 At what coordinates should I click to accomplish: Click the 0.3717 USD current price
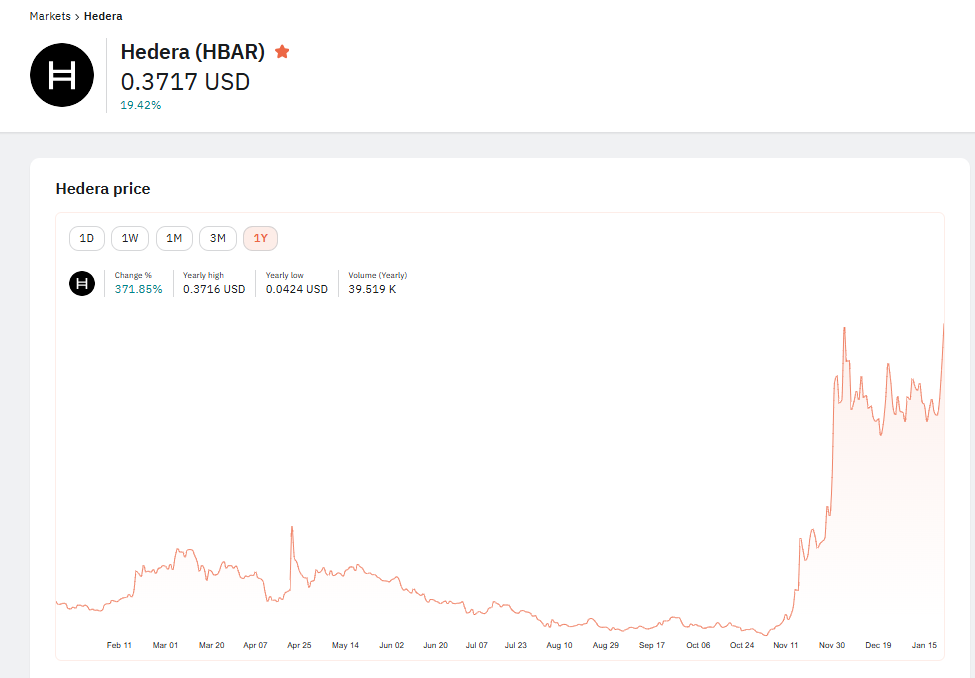[x=185, y=81]
